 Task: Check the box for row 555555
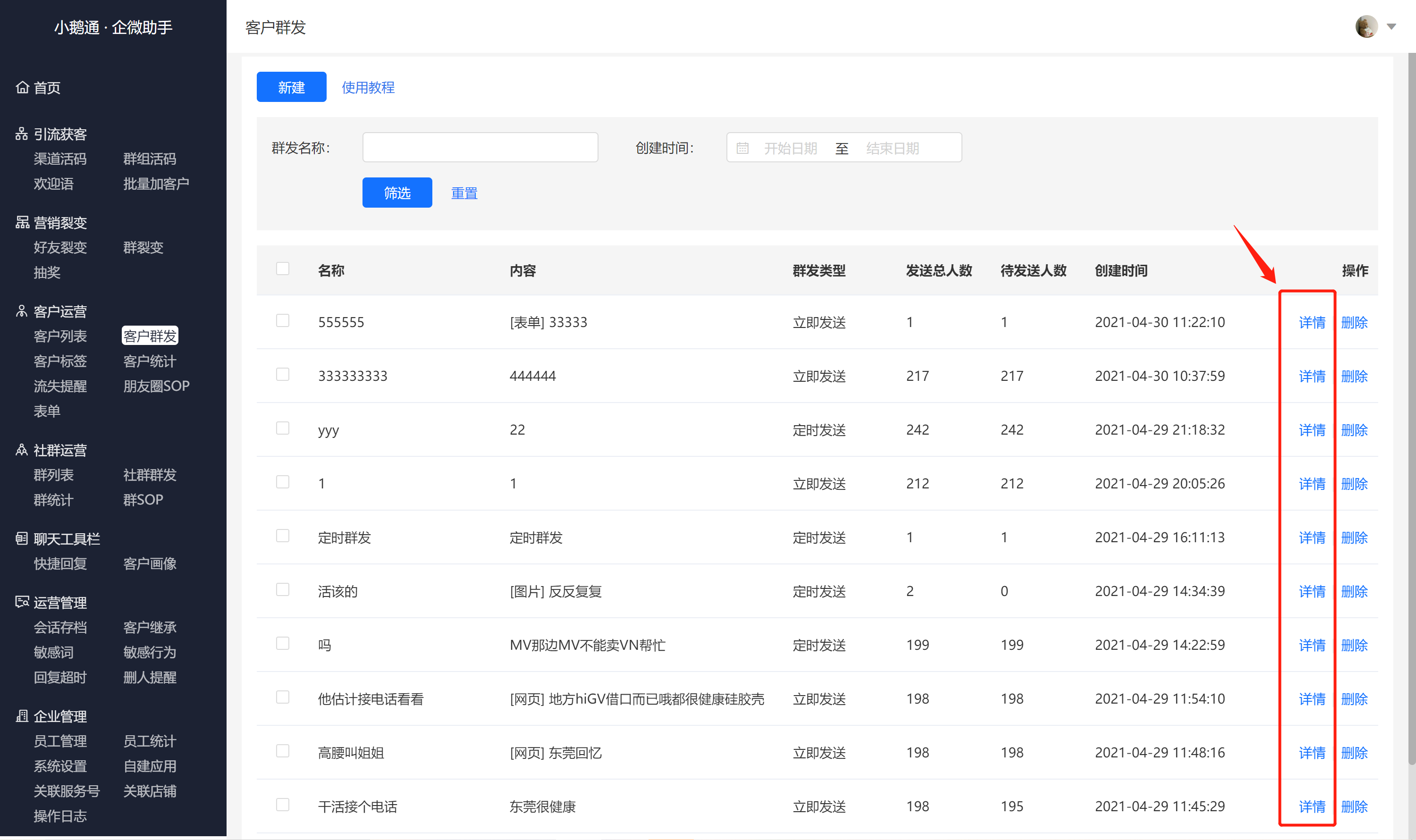pos(283,321)
